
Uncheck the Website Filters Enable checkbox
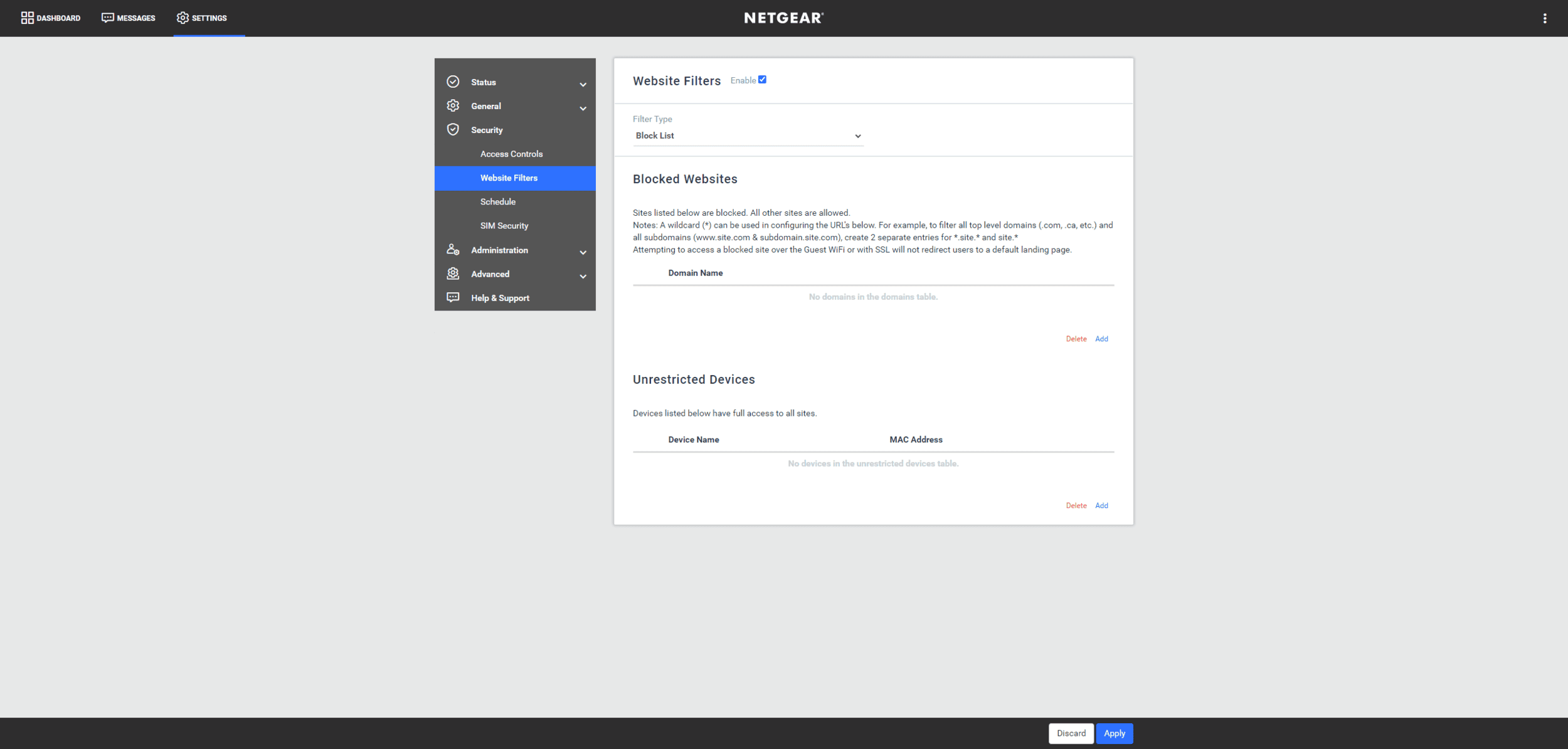coord(762,80)
